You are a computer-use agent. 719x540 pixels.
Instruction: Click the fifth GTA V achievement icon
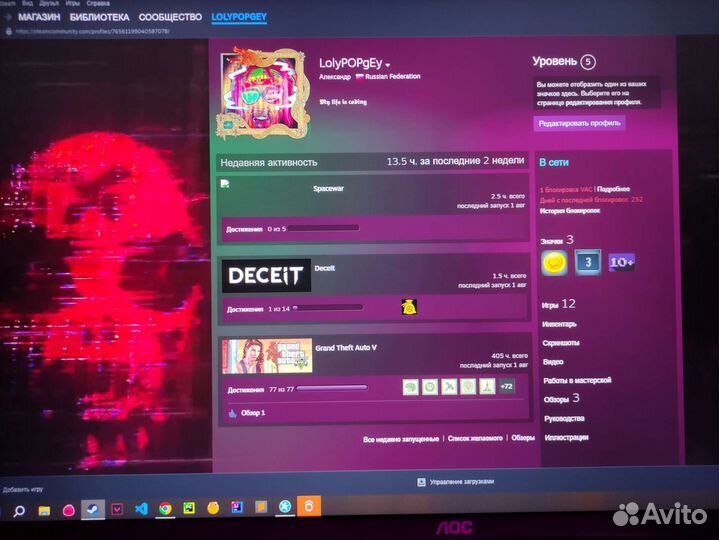487,387
